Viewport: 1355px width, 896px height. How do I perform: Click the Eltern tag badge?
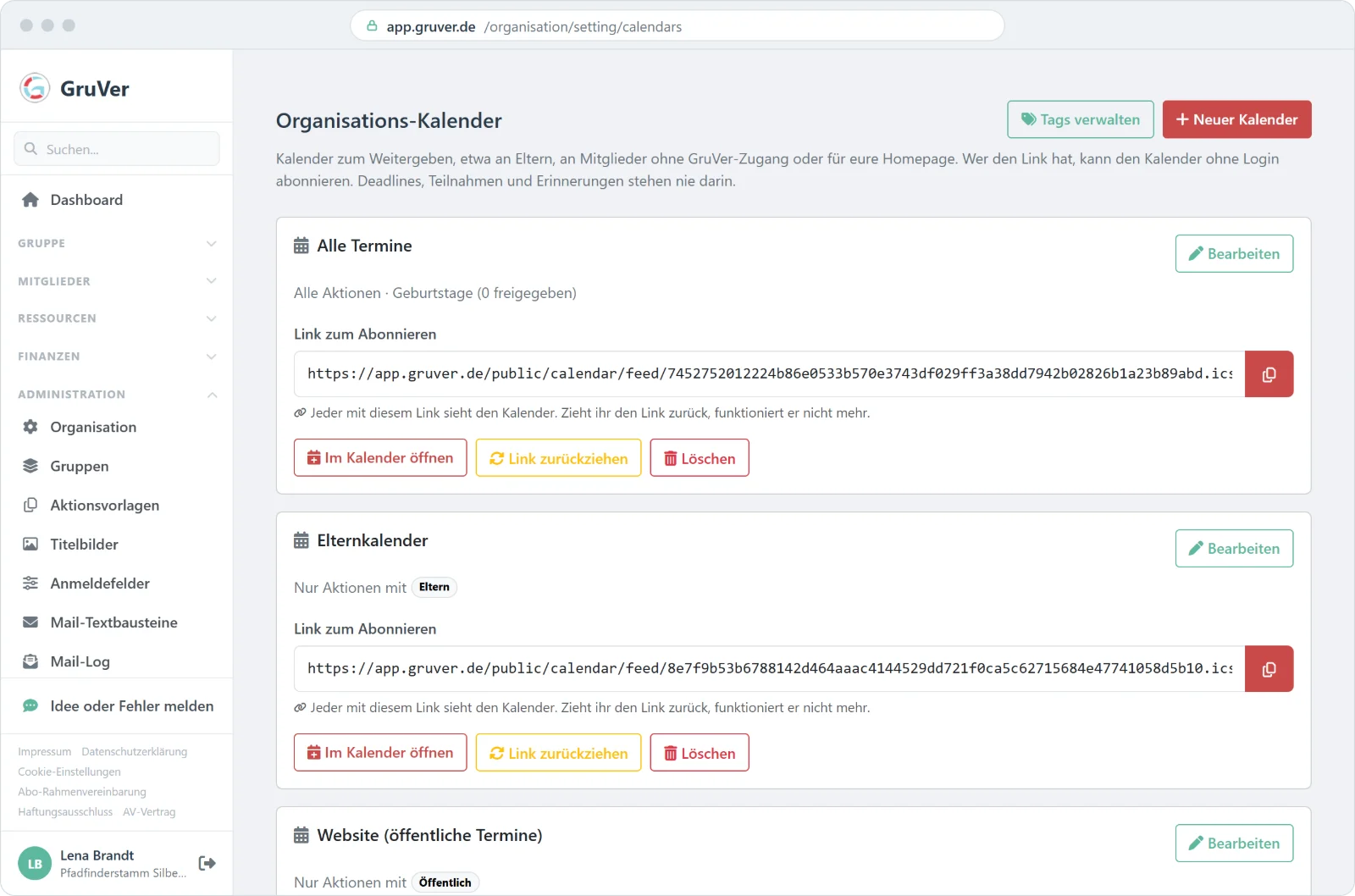pyautogui.click(x=434, y=587)
